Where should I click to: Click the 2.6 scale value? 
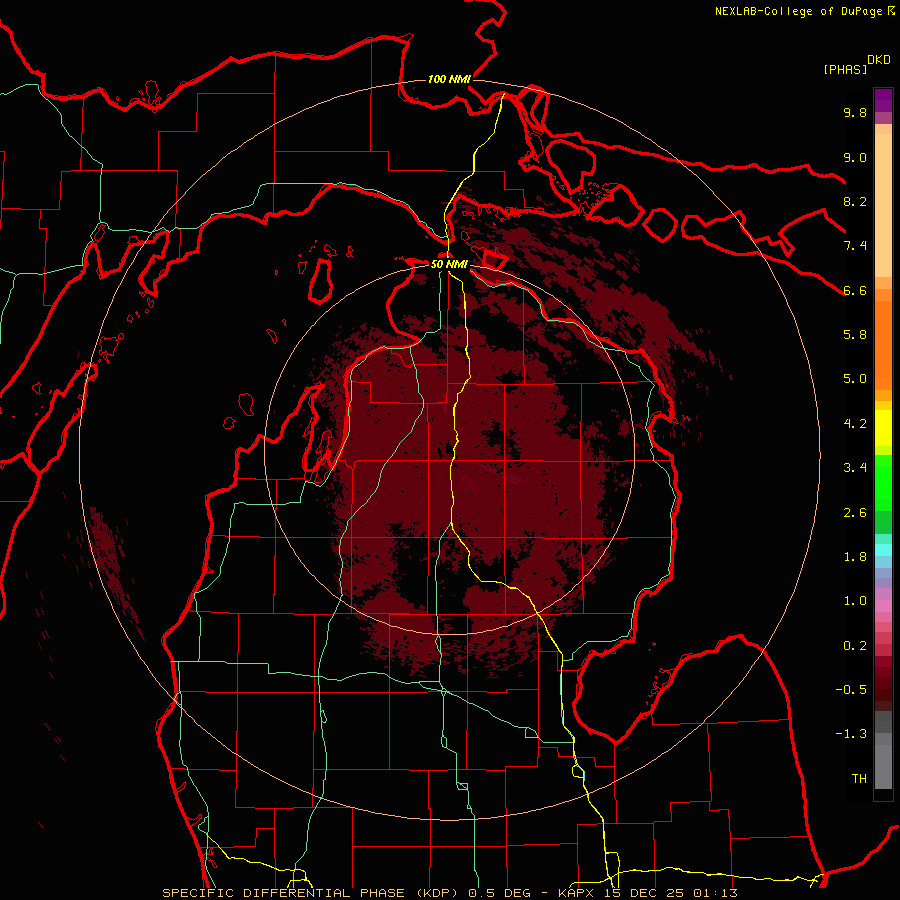tap(855, 513)
